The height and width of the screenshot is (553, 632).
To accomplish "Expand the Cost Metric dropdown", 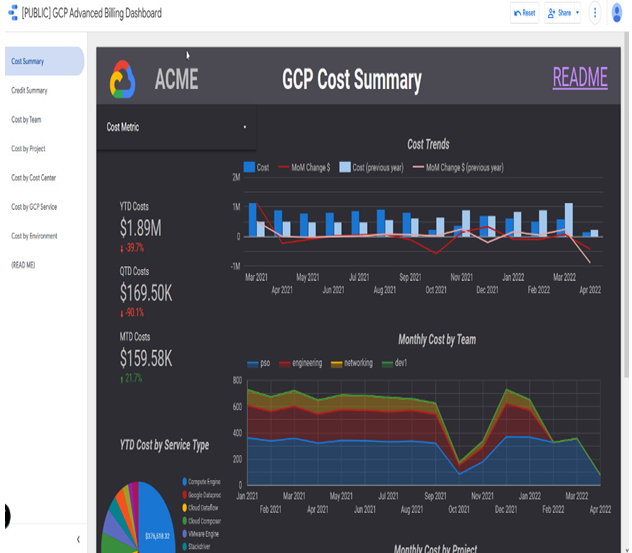I will pyautogui.click(x=176, y=127).
